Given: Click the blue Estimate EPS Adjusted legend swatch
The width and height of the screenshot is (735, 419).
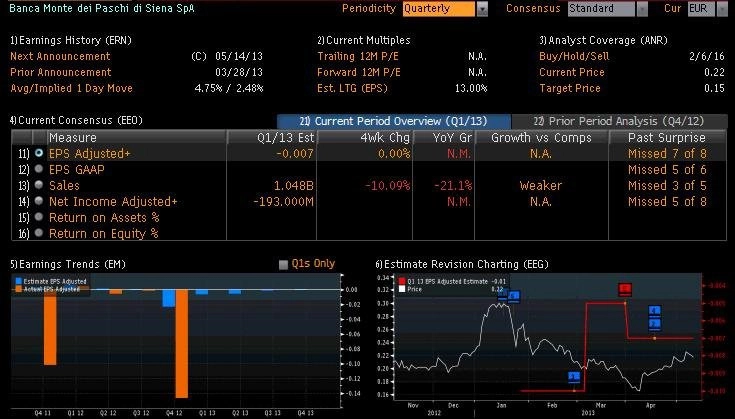Looking at the screenshot, I should point(19,281).
